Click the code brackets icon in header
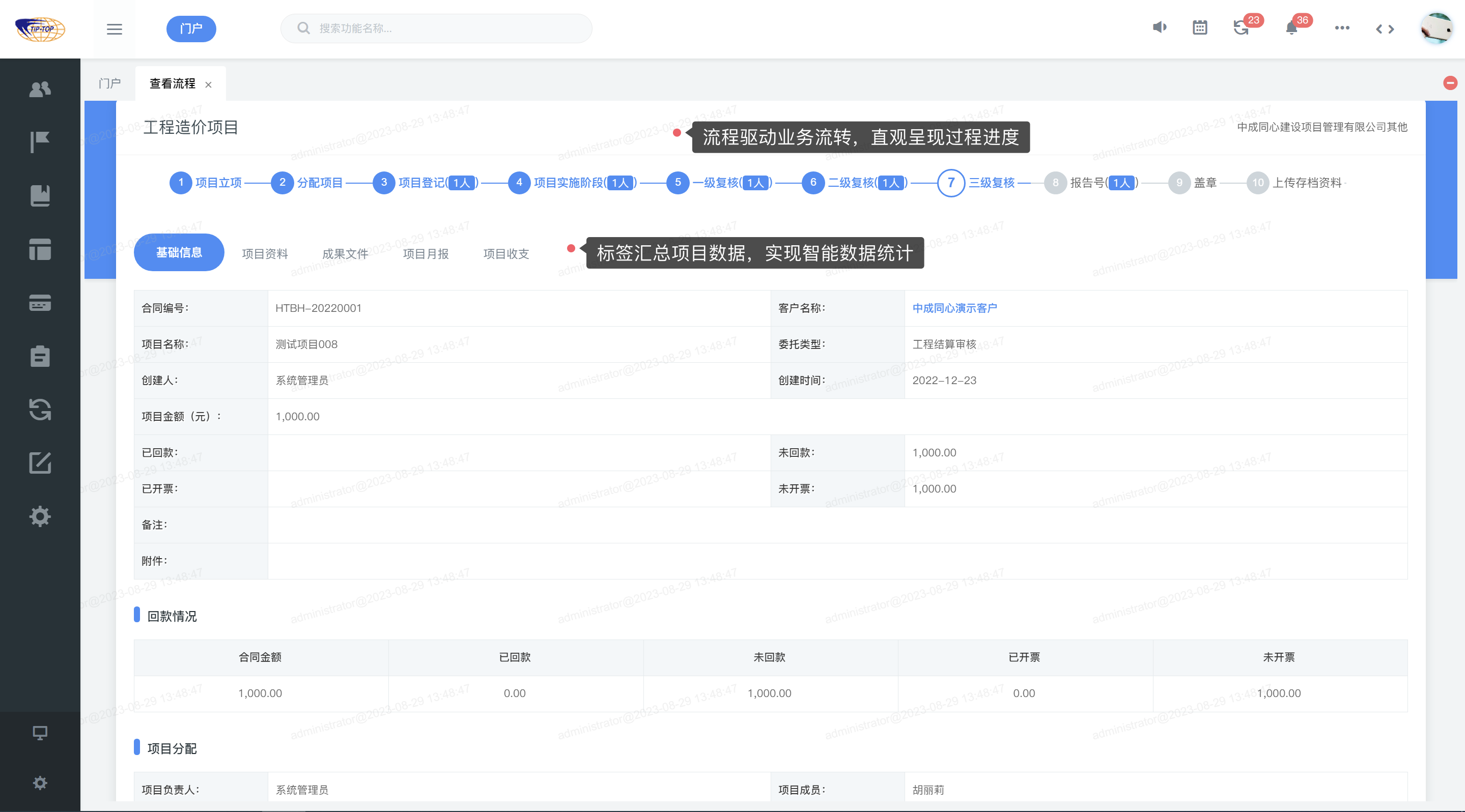Image resolution: width=1465 pixels, height=812 pixels. pos(1385,29)
